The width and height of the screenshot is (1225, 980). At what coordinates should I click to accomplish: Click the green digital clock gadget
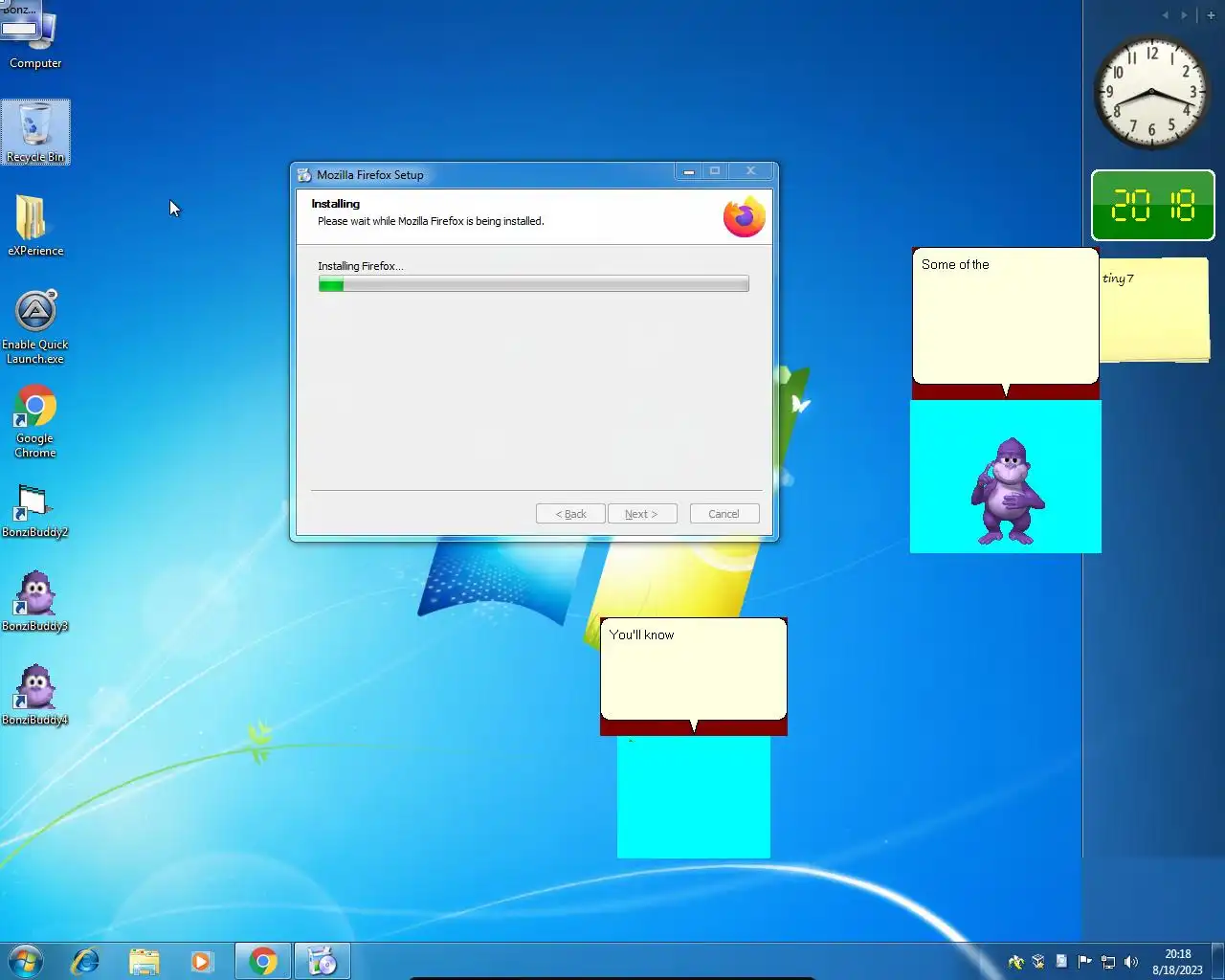tap(1153, 206)
